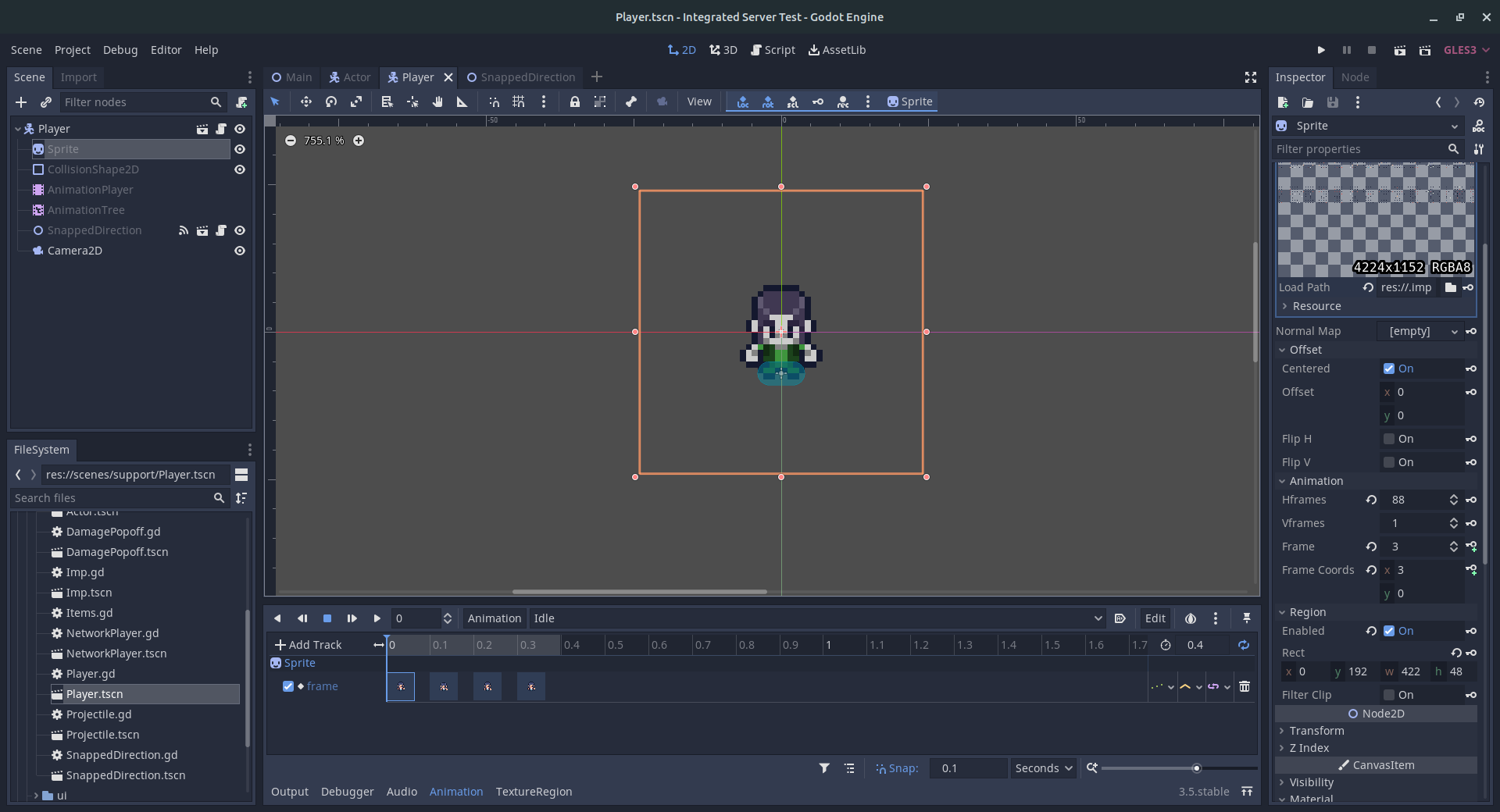Select the Move Mode tool in the canvas toolbar
1500x812 pixels.
click(x=305, y=101)
